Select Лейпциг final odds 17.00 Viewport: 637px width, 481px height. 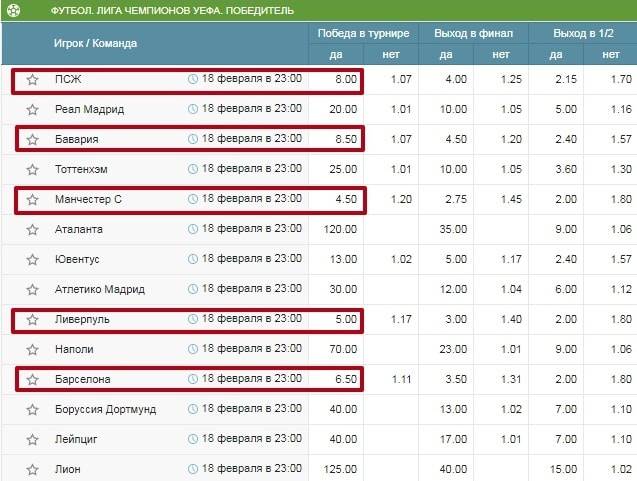(x=453, y=440)
